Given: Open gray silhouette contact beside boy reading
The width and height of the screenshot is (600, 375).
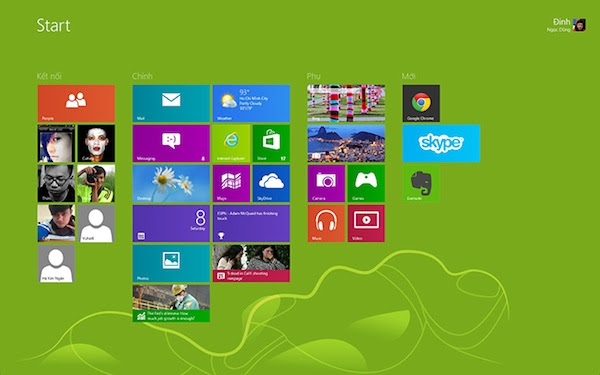Looking at the screenshot, I should pyautogui.click(x=96, y=223).
